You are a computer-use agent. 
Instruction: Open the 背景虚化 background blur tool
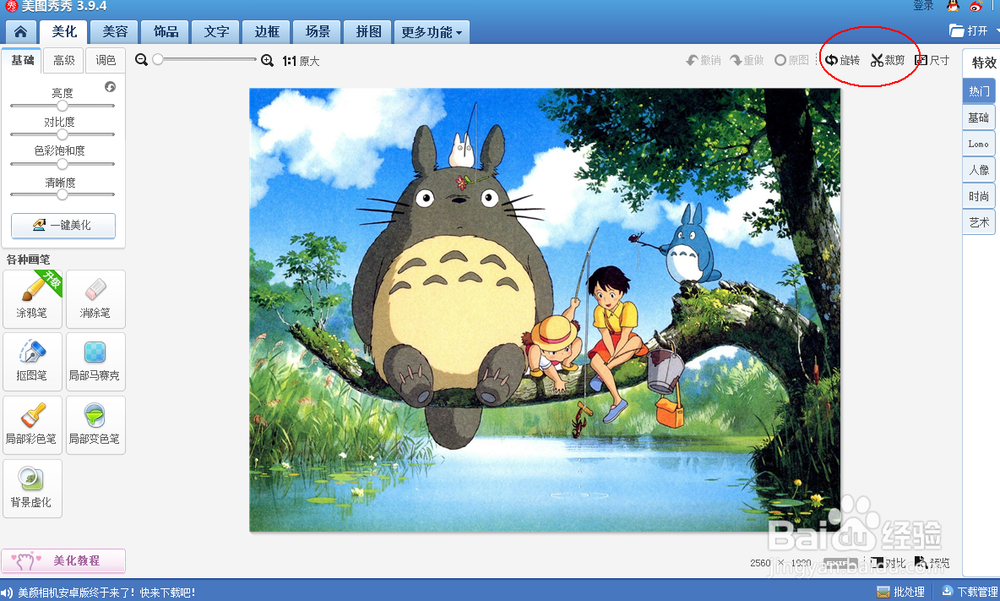point(32,488)
